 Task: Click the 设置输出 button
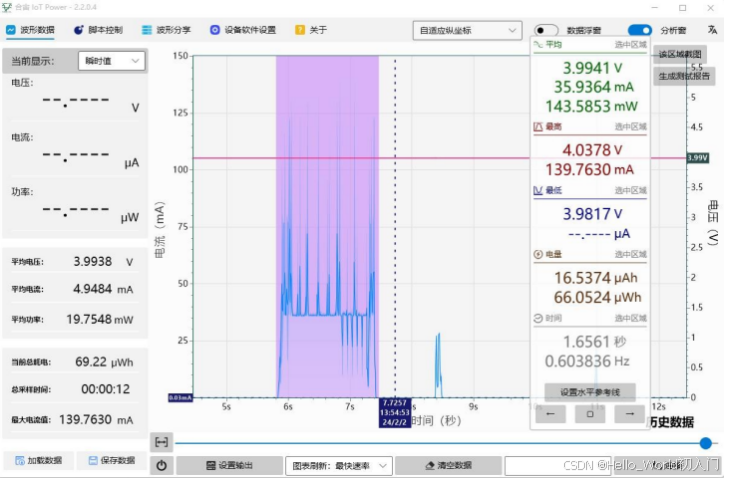point(229,465)
